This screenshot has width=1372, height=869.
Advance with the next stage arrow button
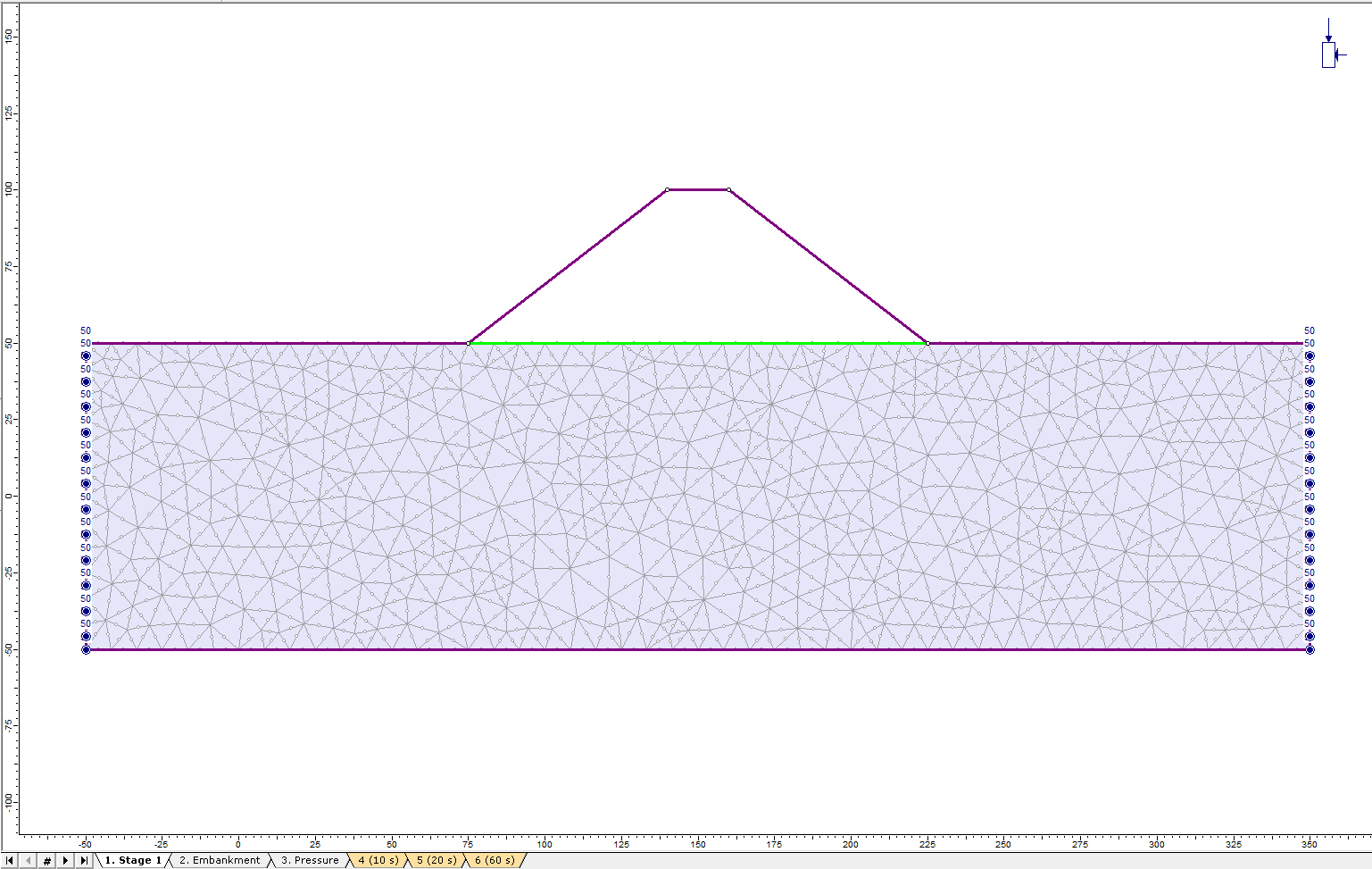(66, 861)
